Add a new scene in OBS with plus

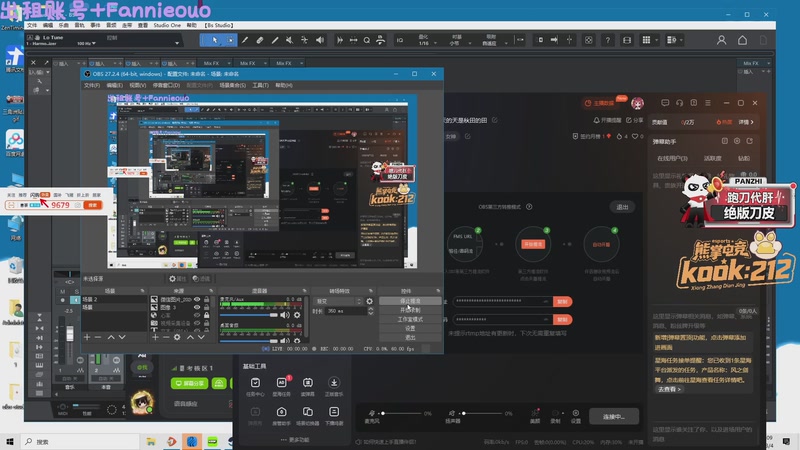pyautogui.click(x=87, y=337)
